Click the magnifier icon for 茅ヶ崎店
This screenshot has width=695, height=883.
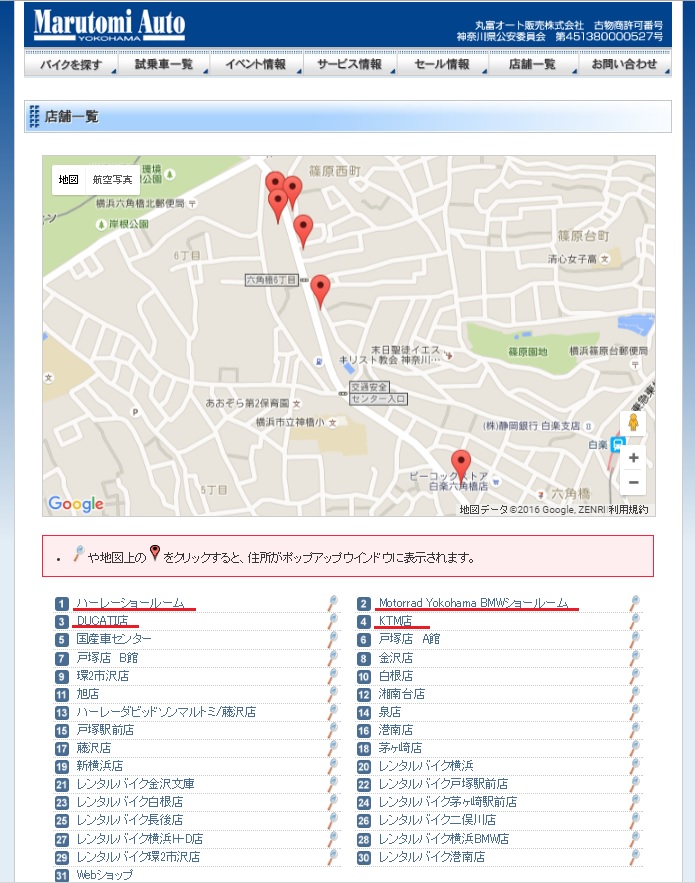click(x=635, y=747)
